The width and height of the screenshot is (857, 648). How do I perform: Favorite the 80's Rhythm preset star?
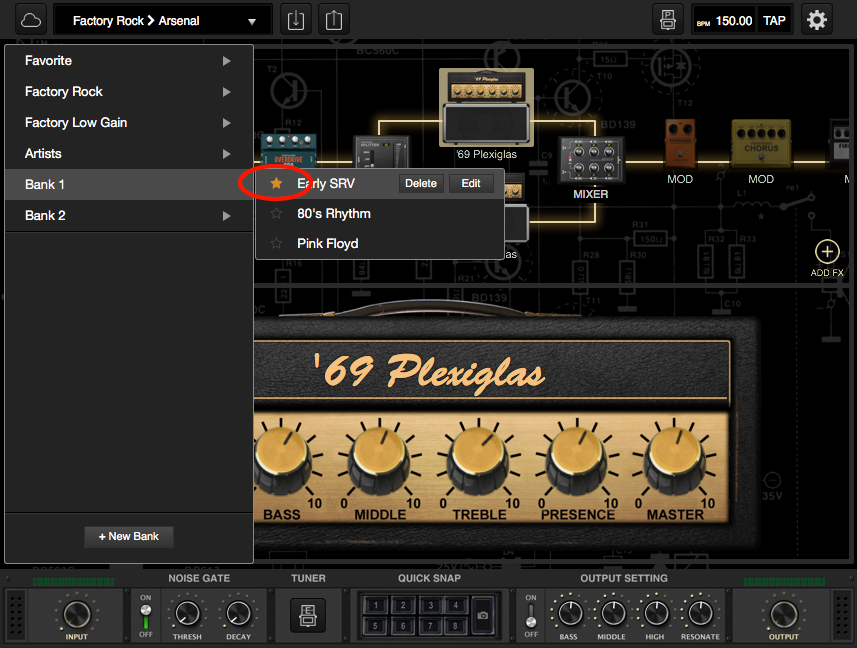(276, 213)
